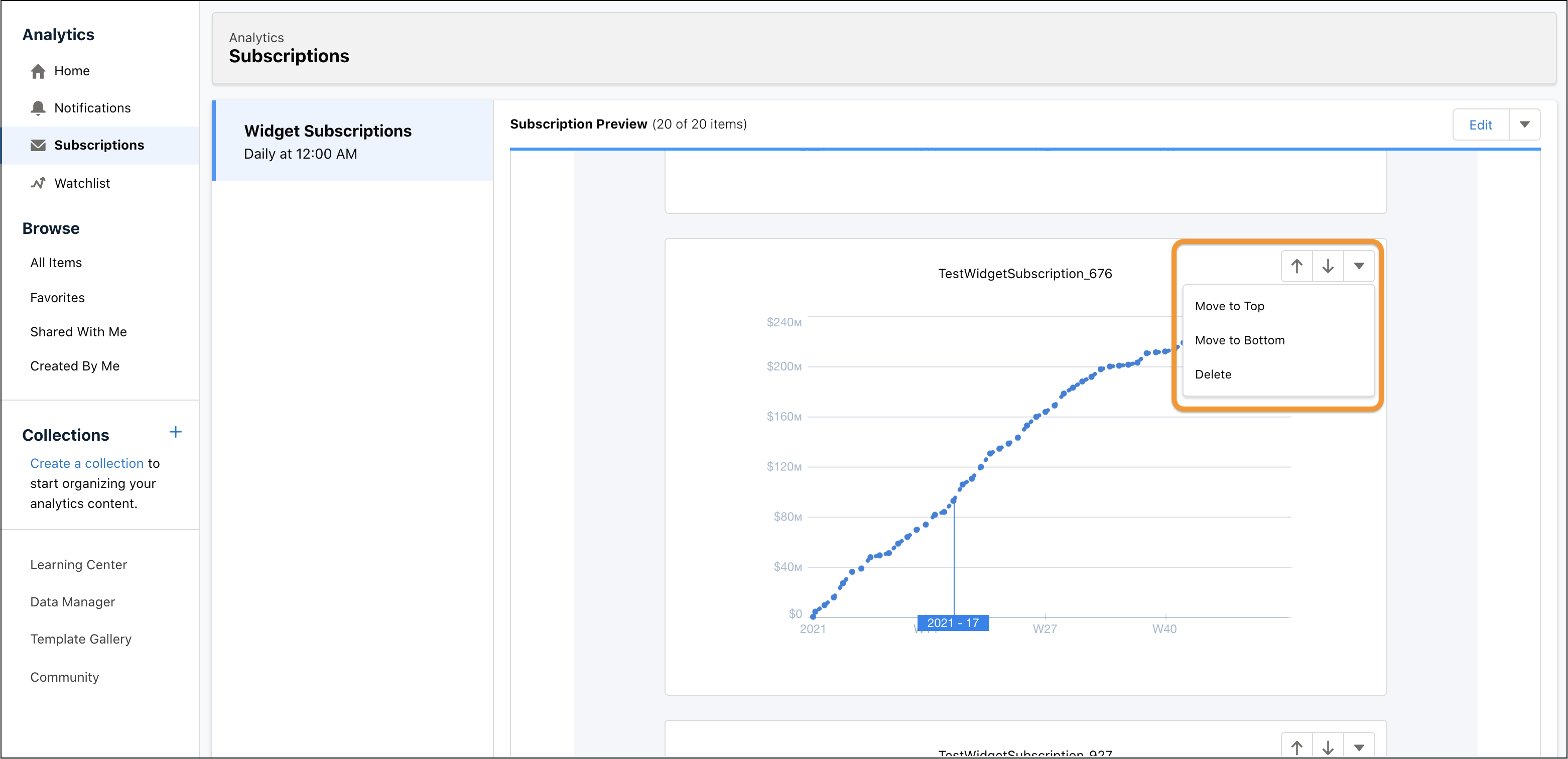Click the Watchlist trend icon
Image resolution: width=1568 pixels, height=759 pixels.
click(38, 183)
